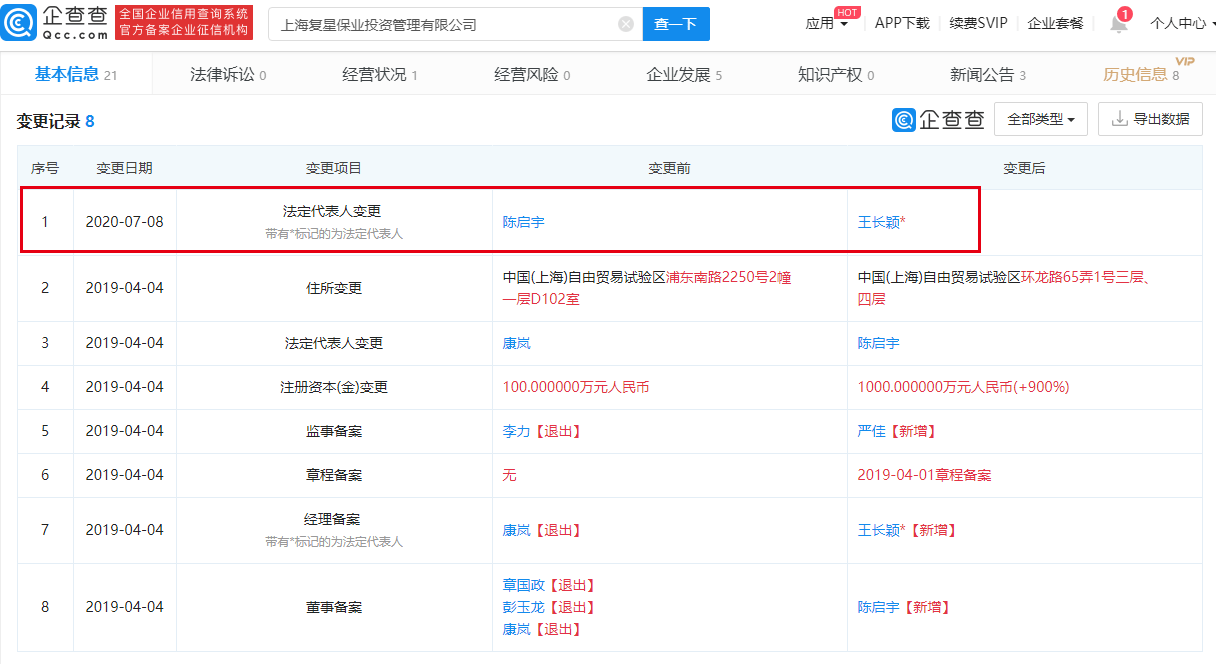Switch to the 法律诉讼 tab

(x=222, y=73)
